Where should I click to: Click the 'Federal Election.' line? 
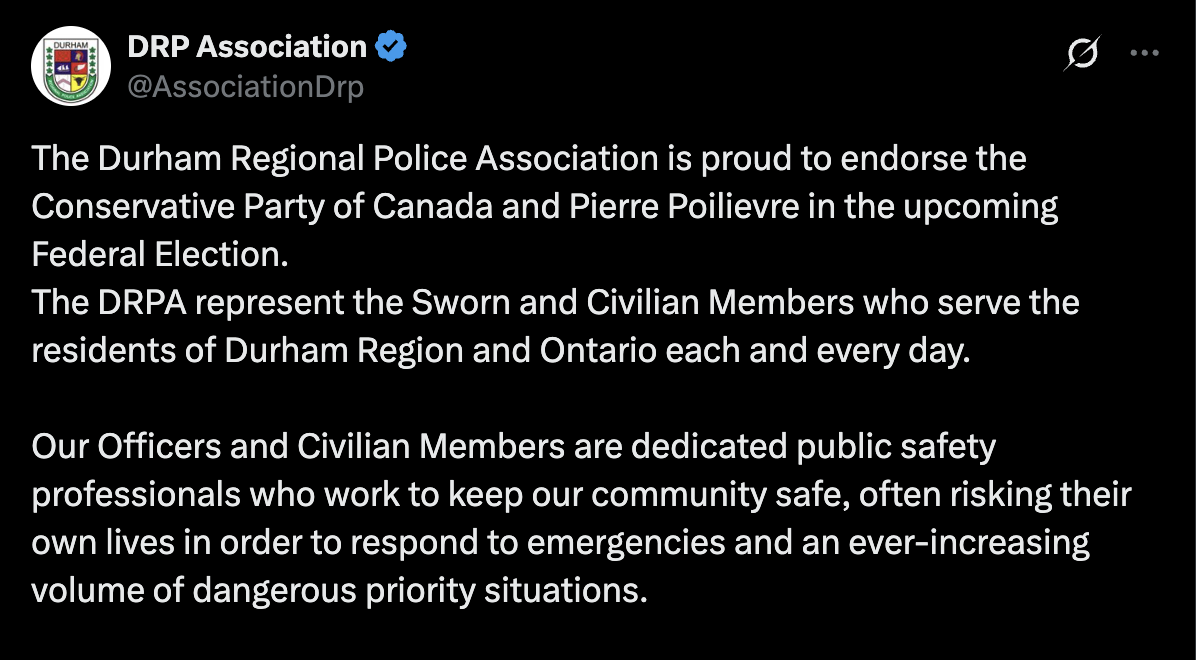160,255
